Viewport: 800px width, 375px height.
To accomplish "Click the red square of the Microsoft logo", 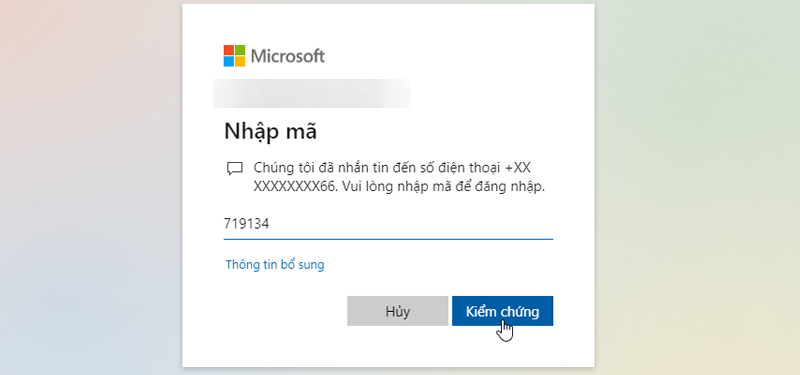I will tap(229, 50).
